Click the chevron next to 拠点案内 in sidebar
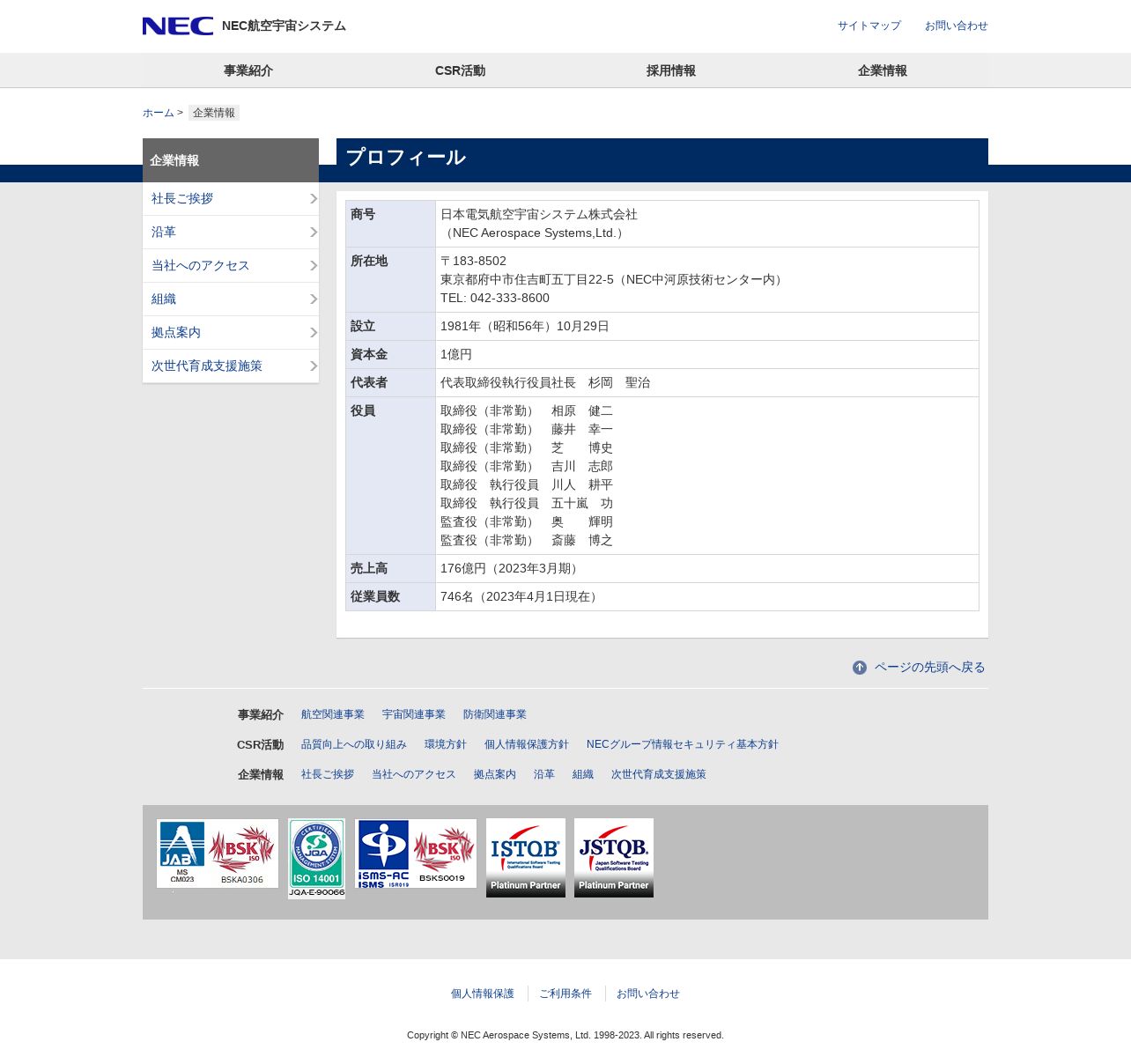 point(314,333)
